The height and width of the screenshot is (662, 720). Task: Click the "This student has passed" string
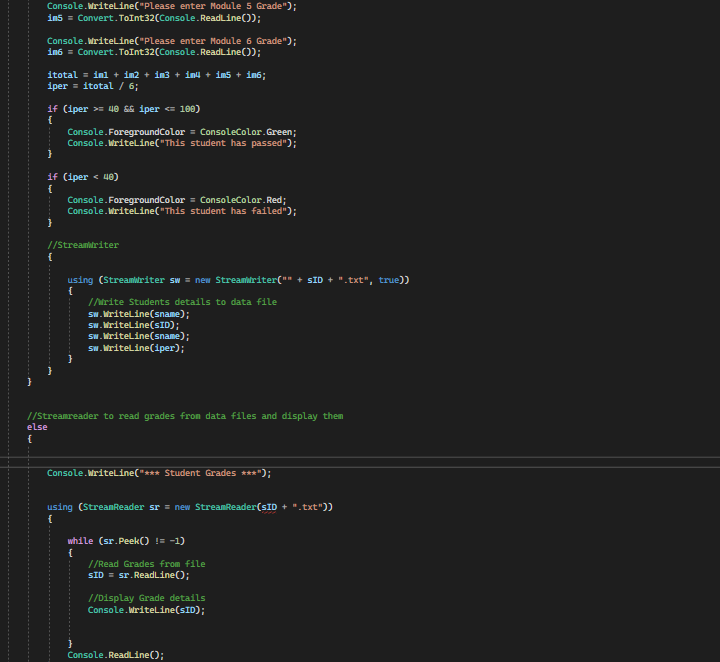pos(223,143)
